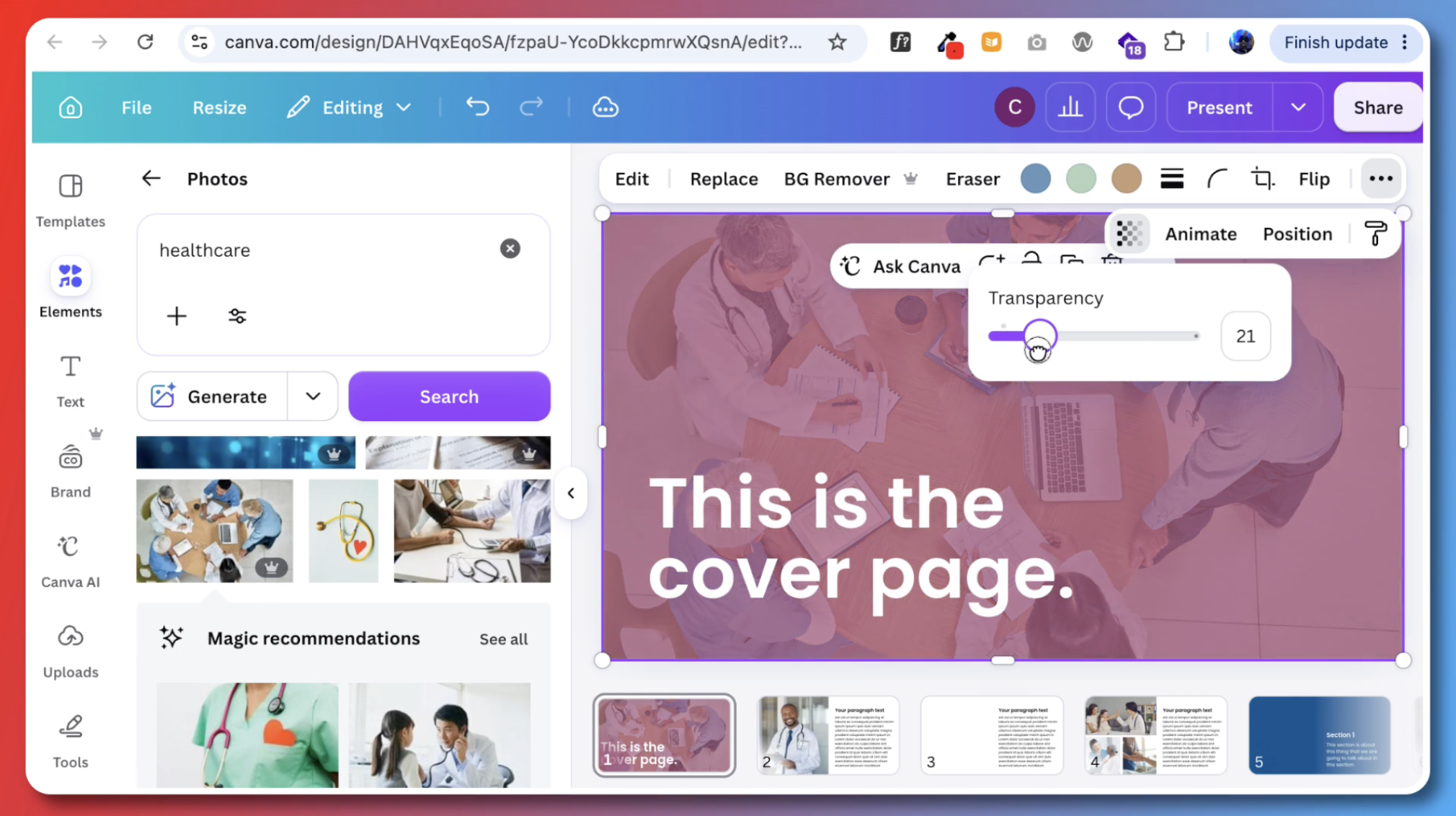Viewport: 1456px width, 816px height.
Task: Open search filters icon under healthcare
Action: coord(237,316)
